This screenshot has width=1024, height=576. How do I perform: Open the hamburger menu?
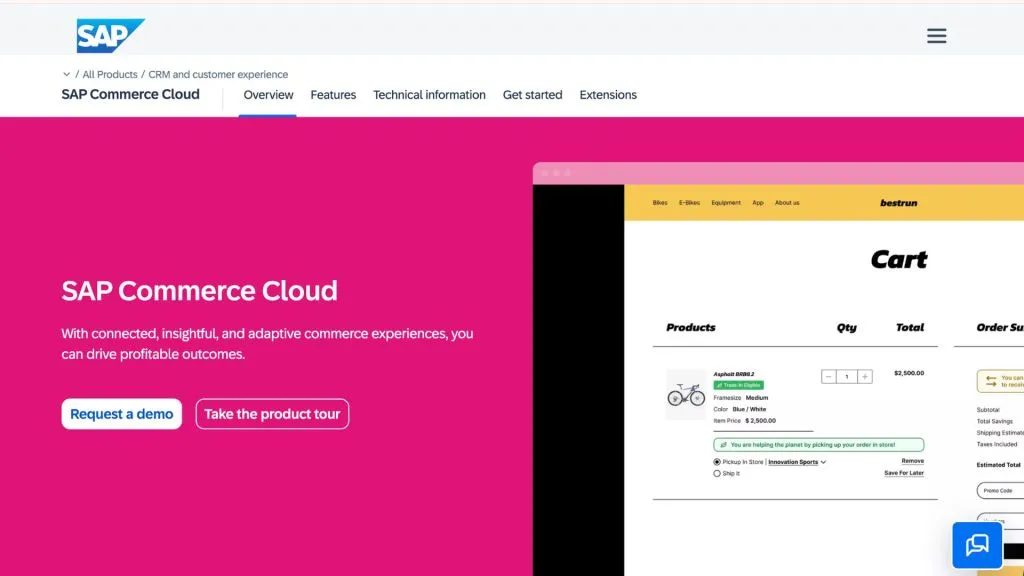pos(936,36)
